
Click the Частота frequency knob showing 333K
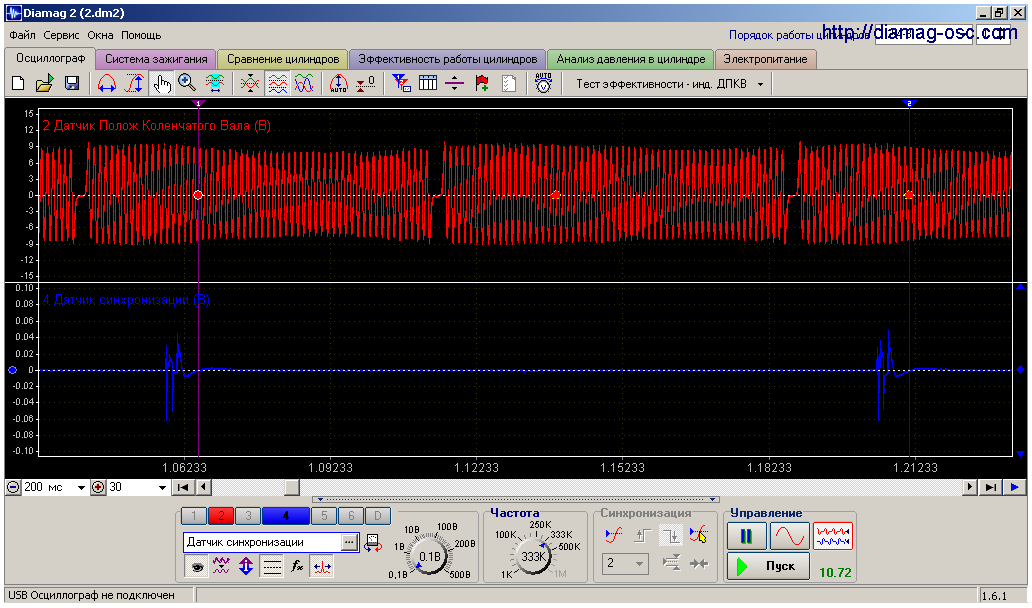(532, 557)
